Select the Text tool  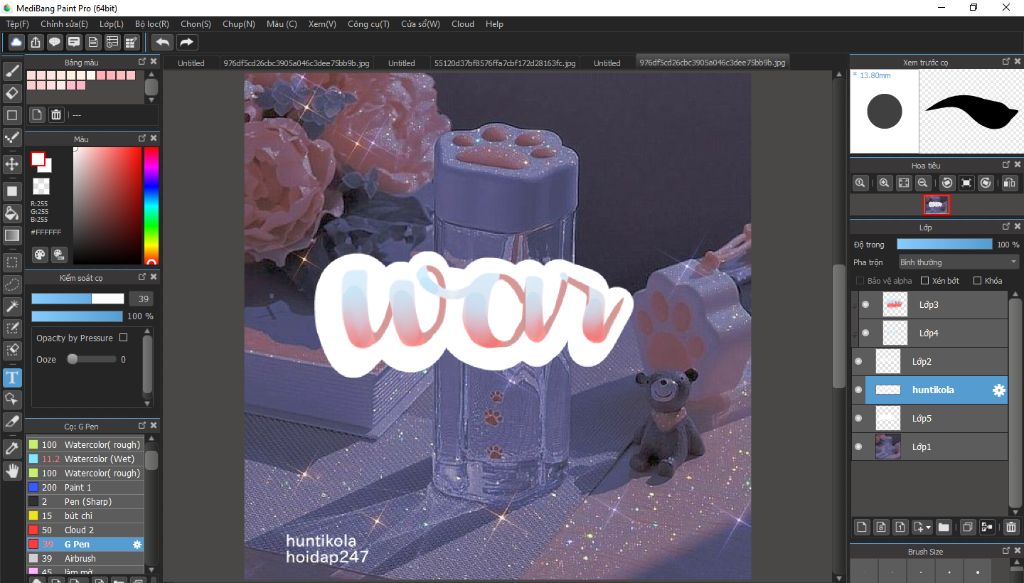[x=12, y=377]
